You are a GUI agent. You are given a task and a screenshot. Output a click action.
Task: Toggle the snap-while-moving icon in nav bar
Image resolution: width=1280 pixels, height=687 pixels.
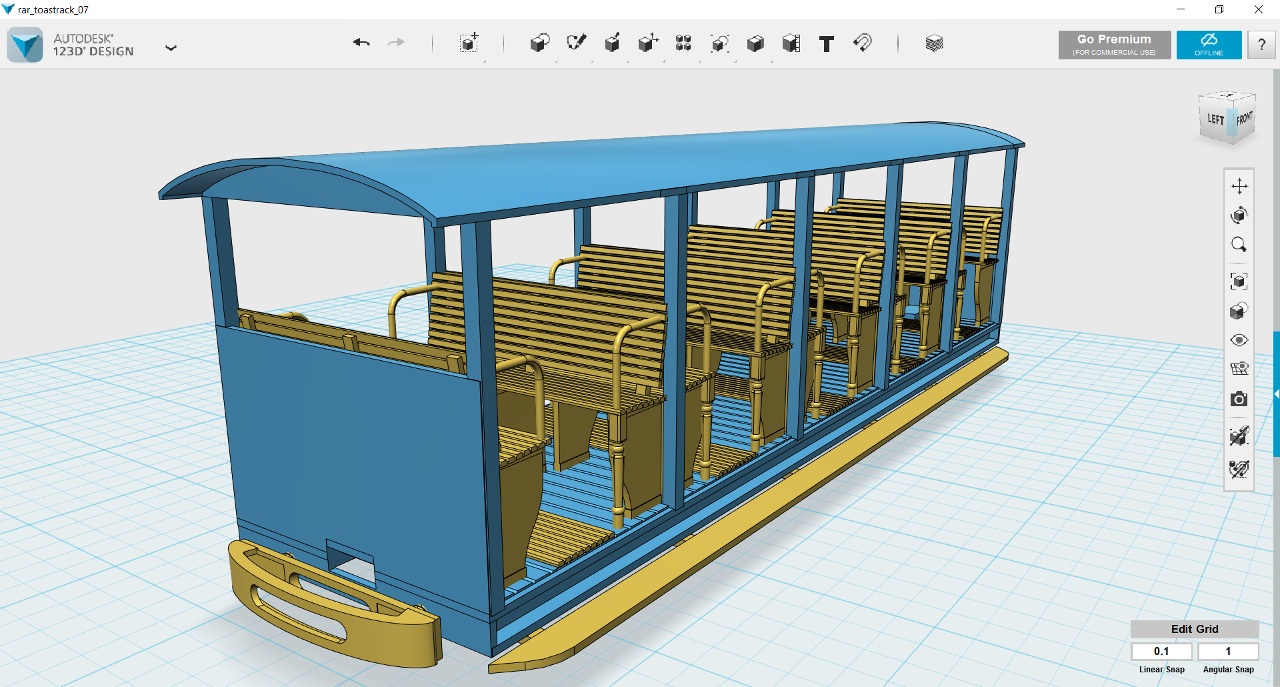tap(1239, 436)
